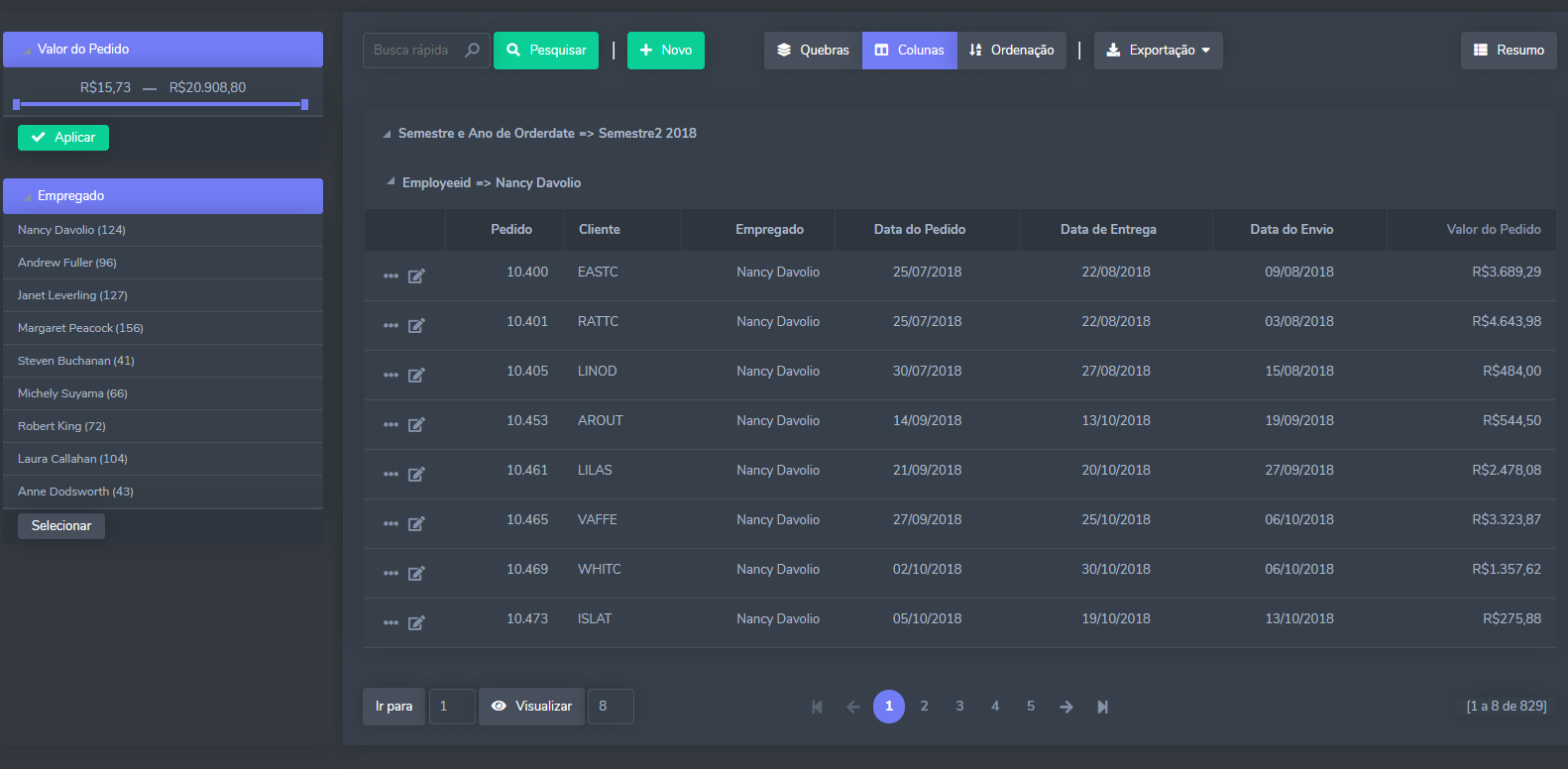Screen dimensions: 1568x769
Task: Go to page 3
Action: pos(959,707)
